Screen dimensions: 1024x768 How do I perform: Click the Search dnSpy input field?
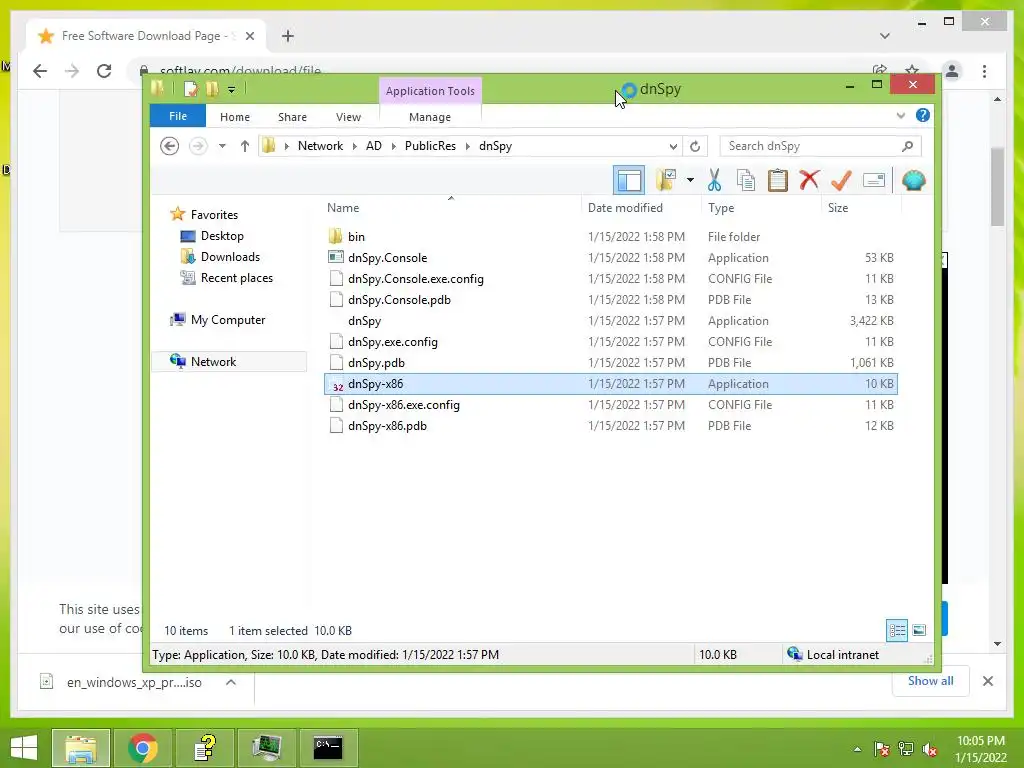(820, 146)
